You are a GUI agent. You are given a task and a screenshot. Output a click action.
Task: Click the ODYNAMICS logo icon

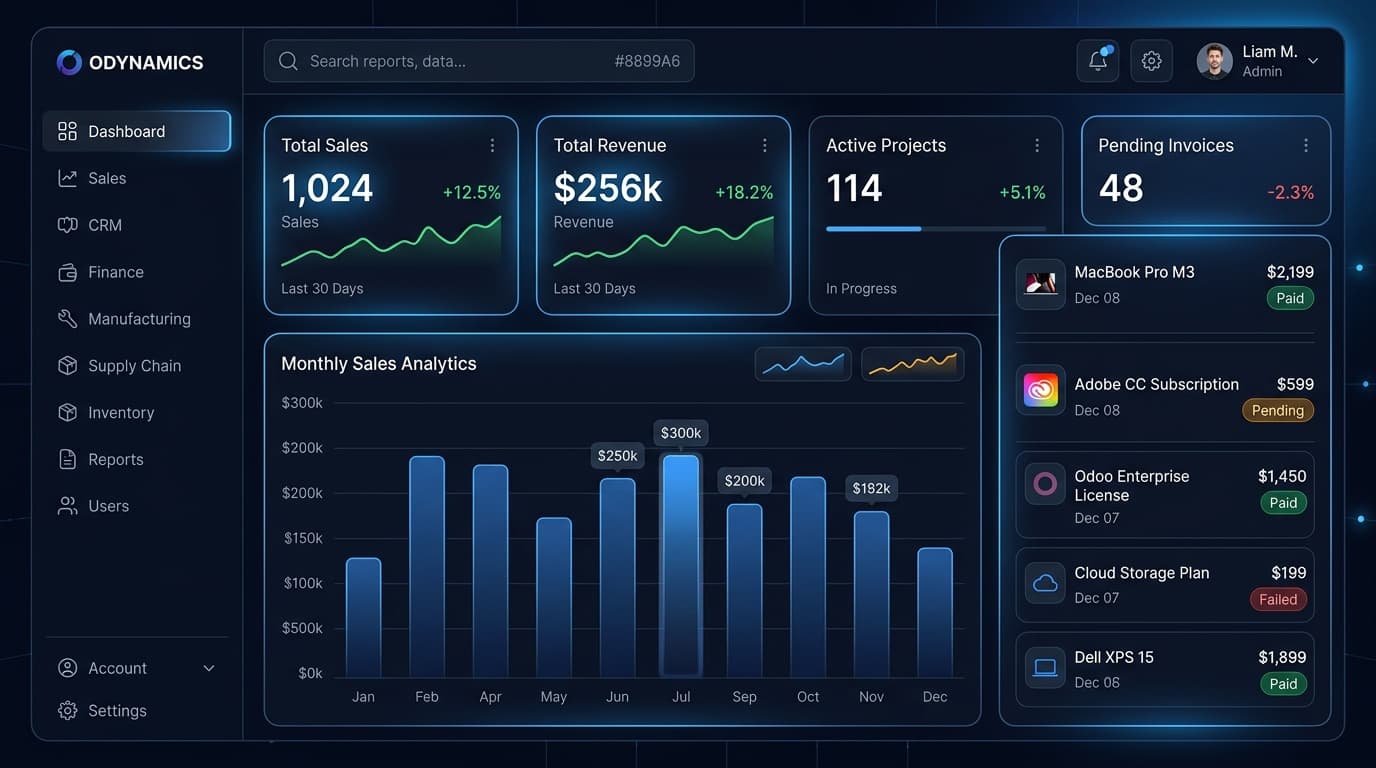69,62
